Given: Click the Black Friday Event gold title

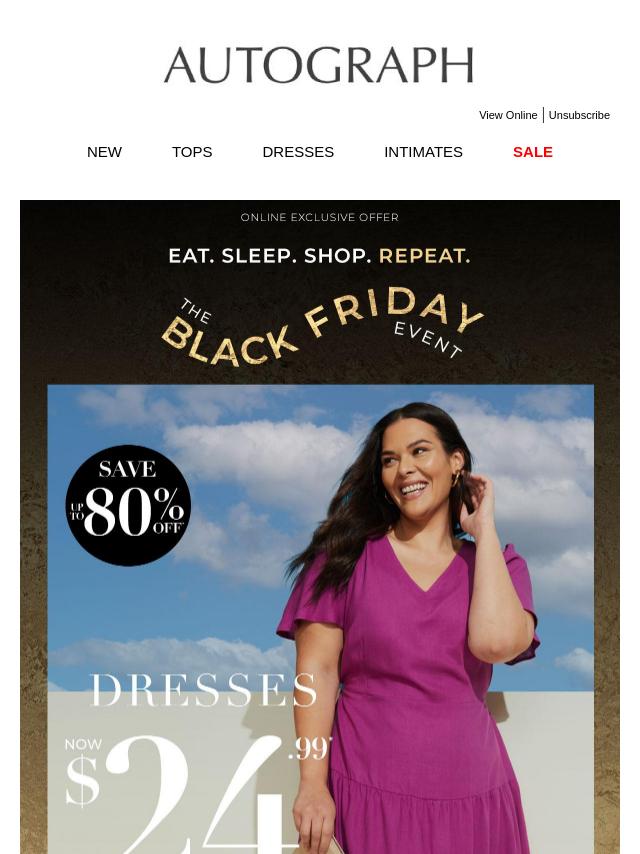Looking at the screenshot, I should click(x=321, y=327).
